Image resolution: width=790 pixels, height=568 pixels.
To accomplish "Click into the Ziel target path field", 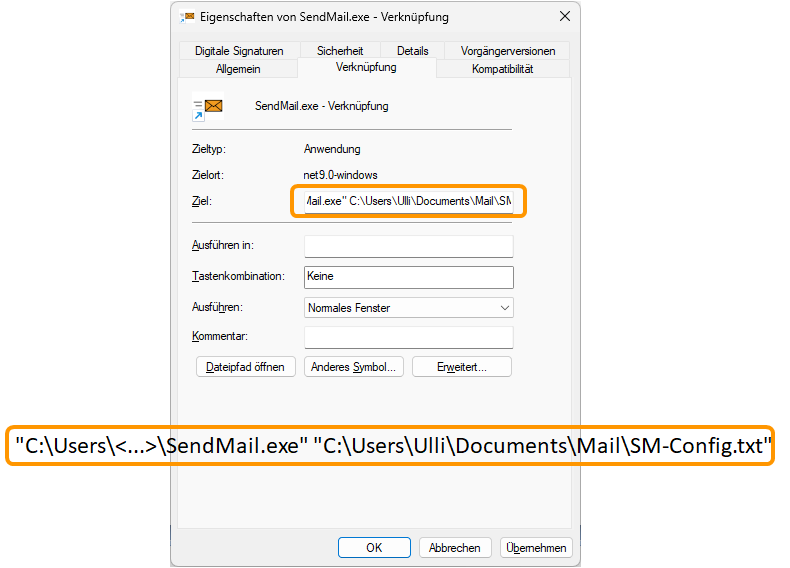I will click(408, 202).
